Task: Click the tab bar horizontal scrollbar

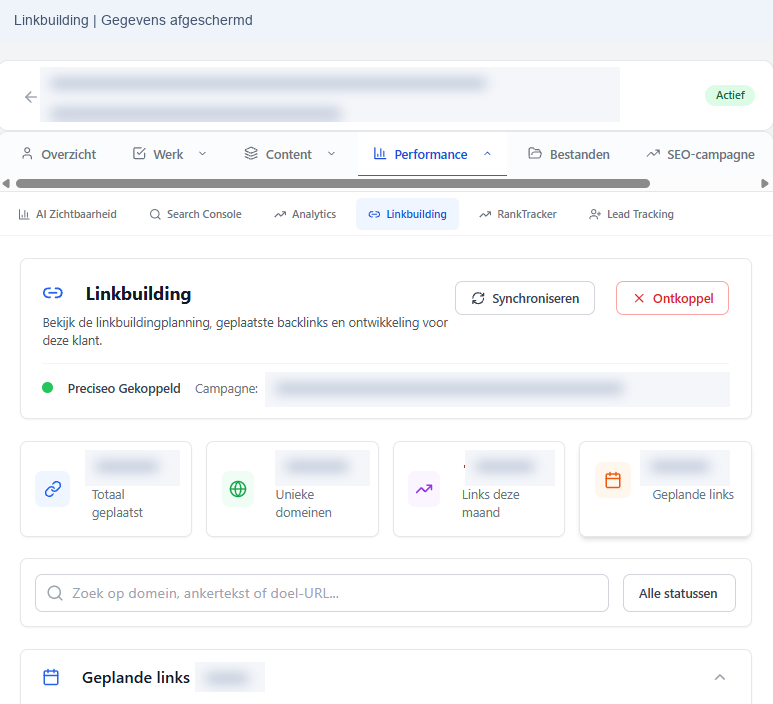Action: click(x=333, y=183)
